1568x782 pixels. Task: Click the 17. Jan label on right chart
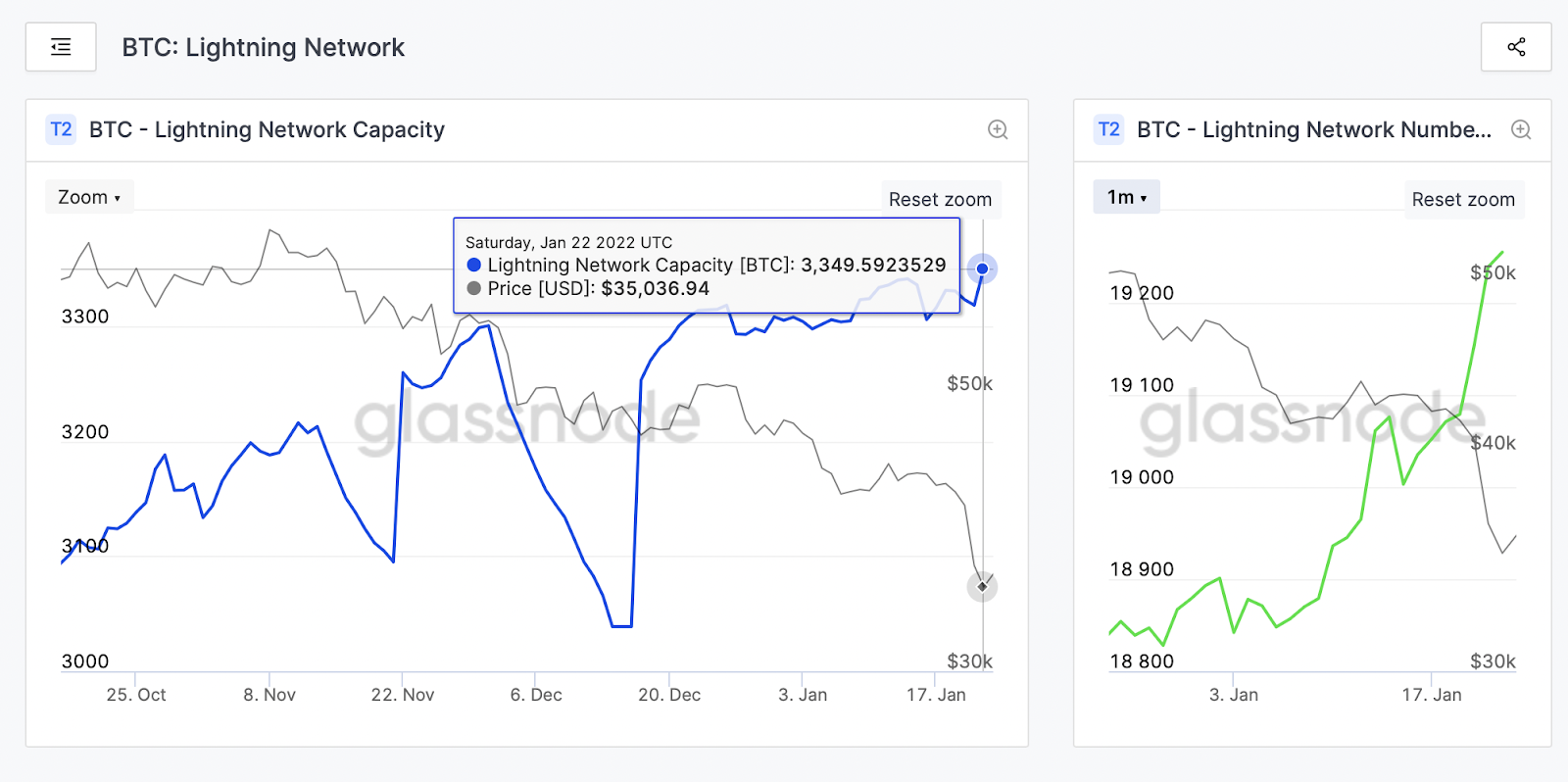1431,695
